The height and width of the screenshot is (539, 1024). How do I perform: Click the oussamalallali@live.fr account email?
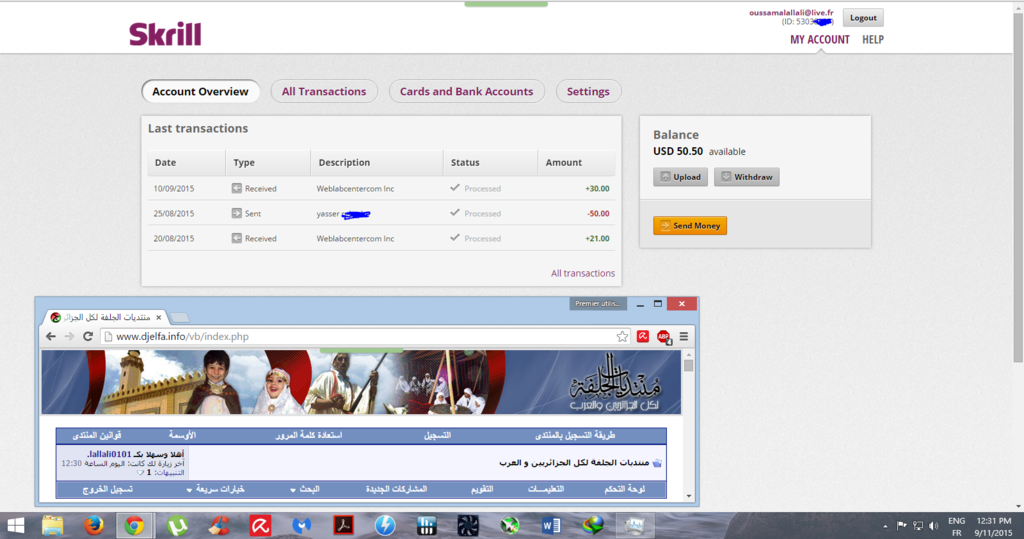point(791,12)
